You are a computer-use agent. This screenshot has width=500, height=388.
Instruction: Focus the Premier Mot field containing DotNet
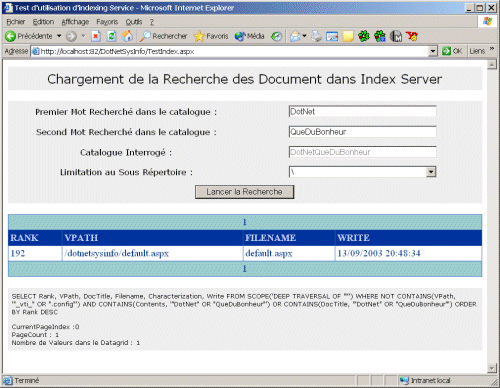pos(362,111)
